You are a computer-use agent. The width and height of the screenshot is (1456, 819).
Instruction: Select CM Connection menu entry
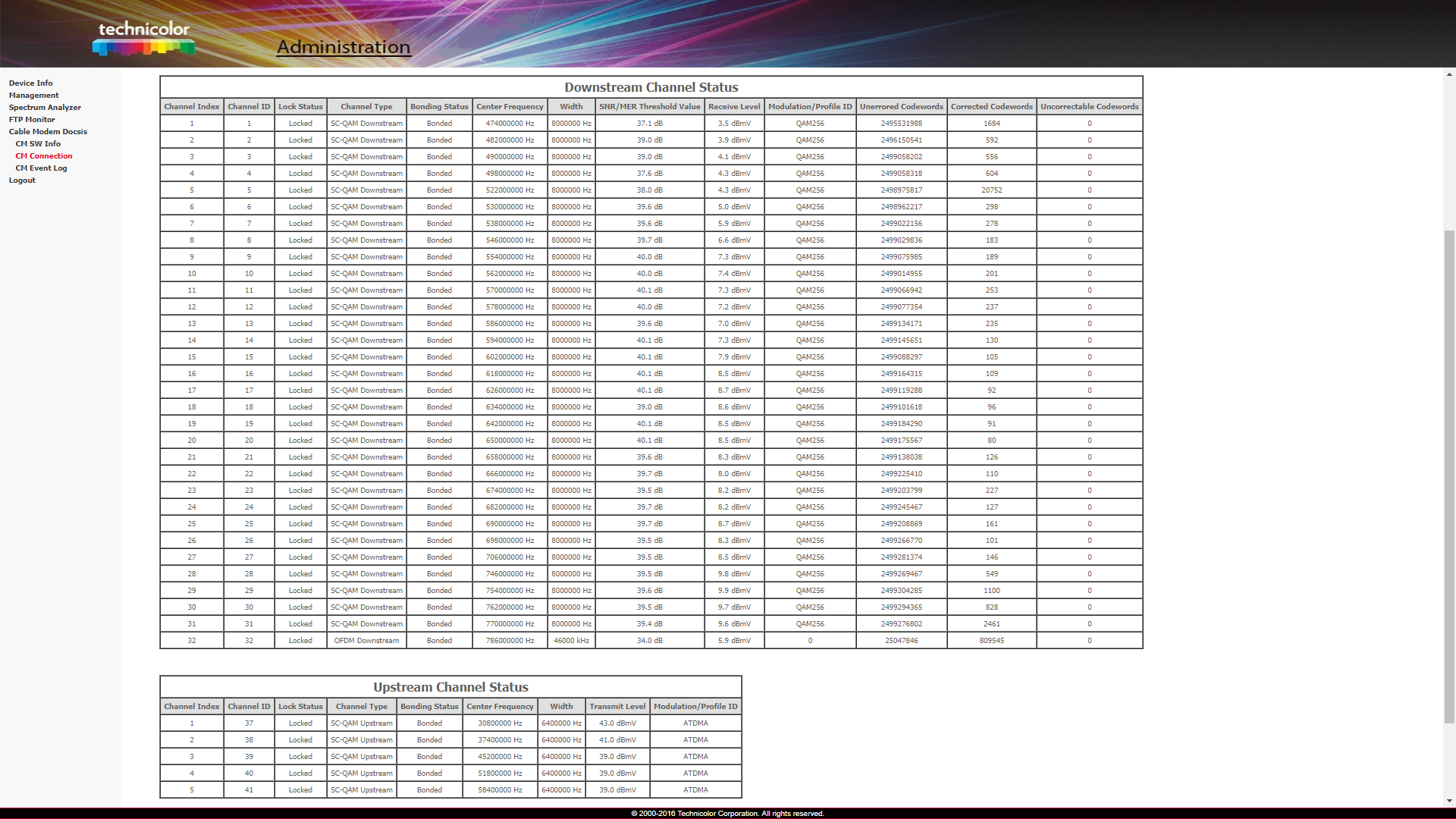point(44,156)
